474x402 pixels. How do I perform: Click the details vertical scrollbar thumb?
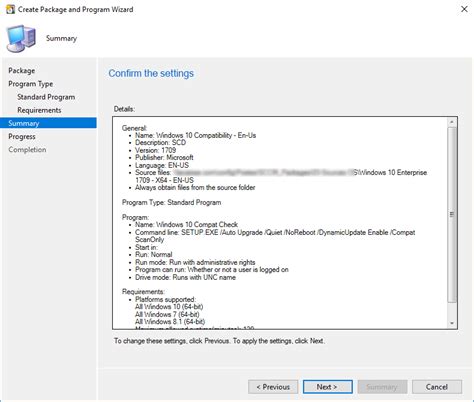(x=452, y=215)
